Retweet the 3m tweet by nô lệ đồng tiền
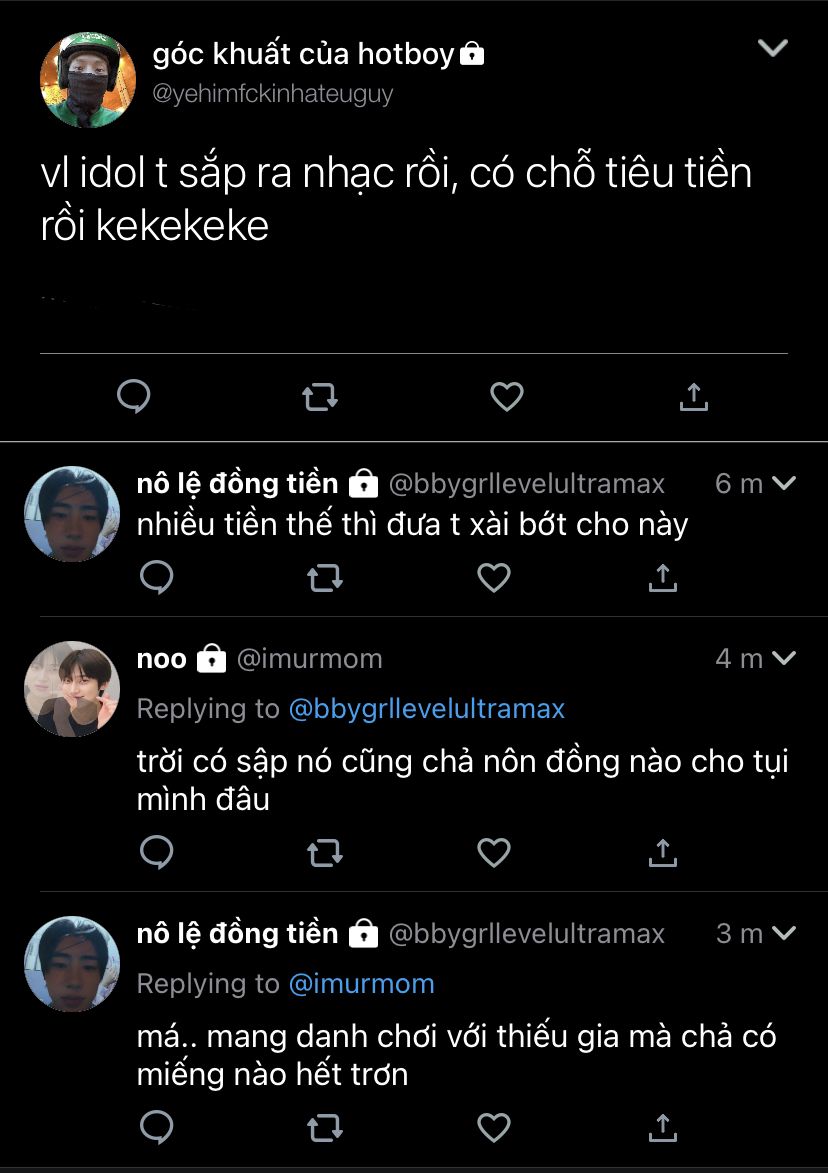Viewport: 828px width, 1173px height. 324,1127
